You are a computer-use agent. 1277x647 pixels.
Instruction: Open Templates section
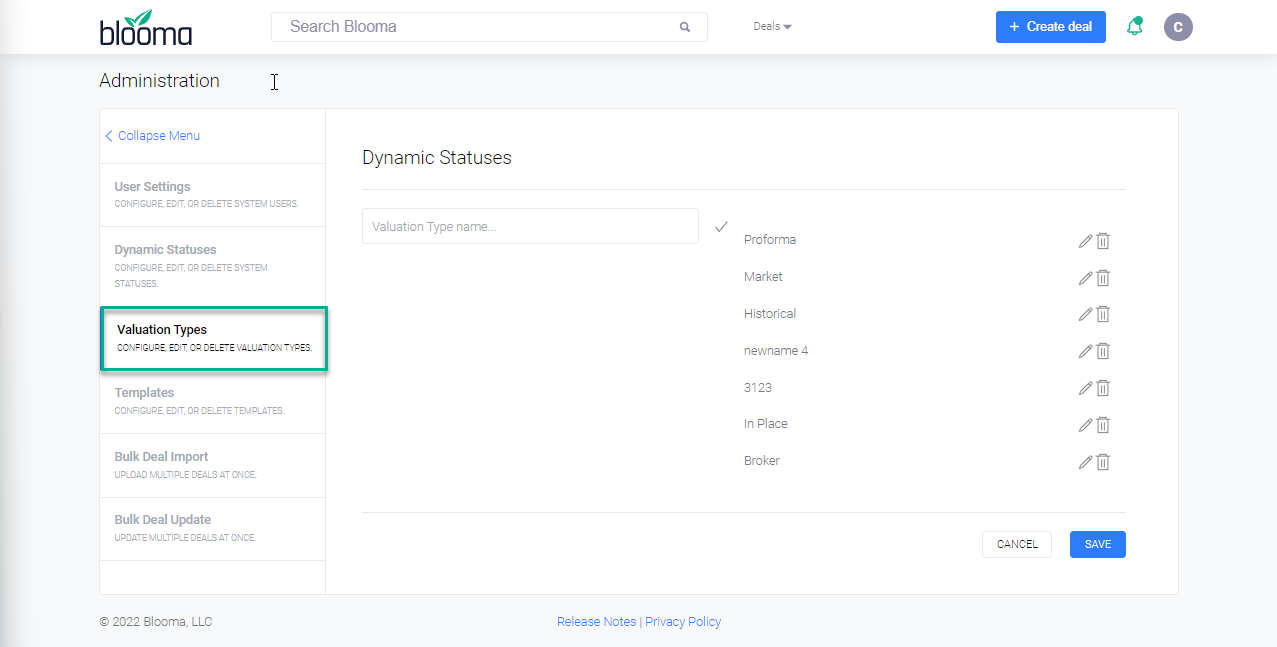click(213, 401)
